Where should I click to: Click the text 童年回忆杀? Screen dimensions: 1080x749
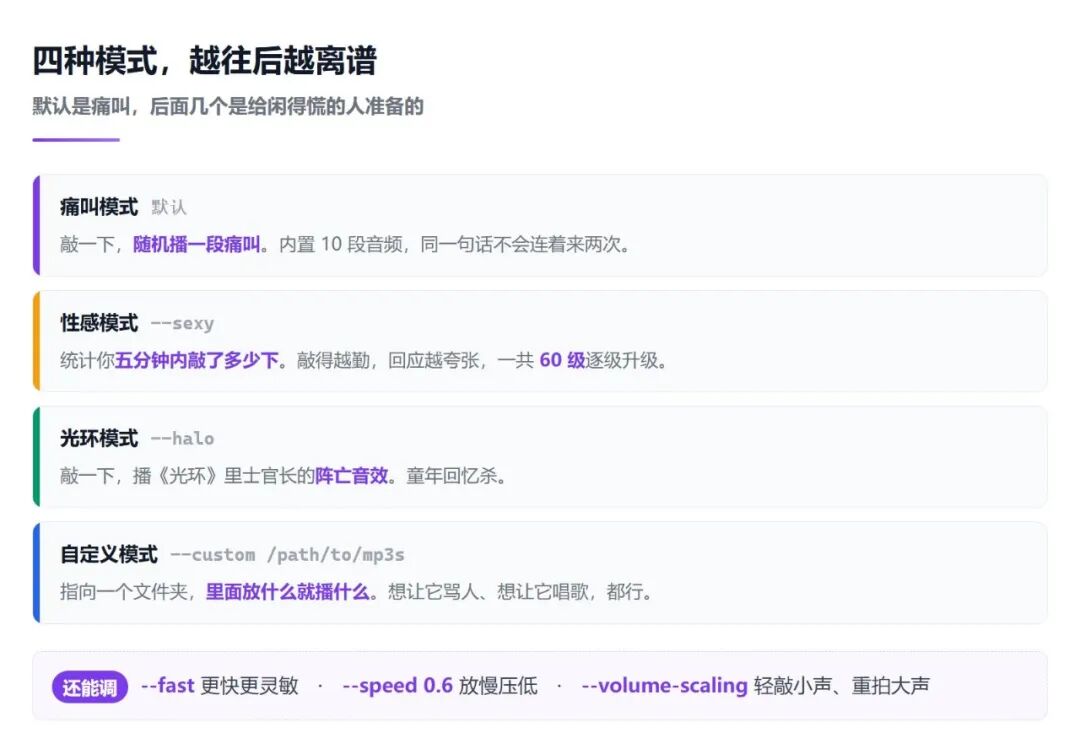click(x=452, y=476)
